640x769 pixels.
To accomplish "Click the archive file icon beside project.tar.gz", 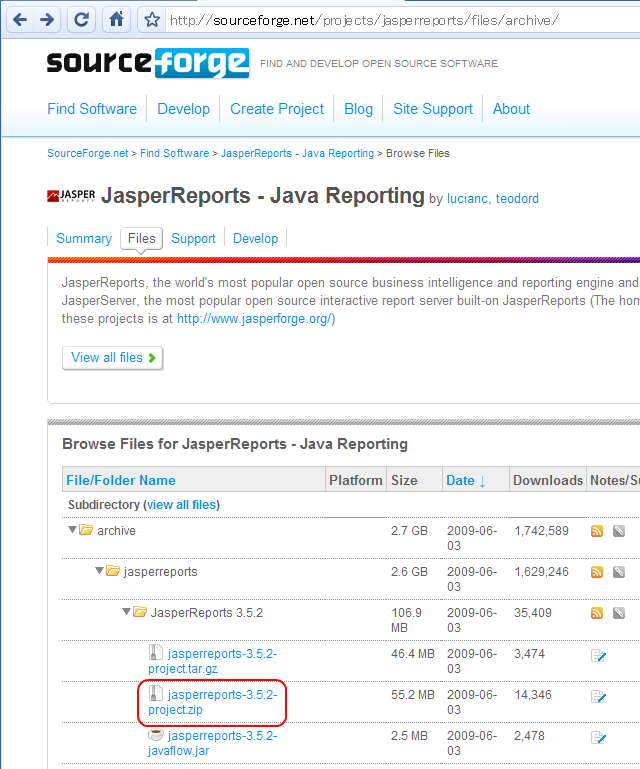I will (155, 652).
